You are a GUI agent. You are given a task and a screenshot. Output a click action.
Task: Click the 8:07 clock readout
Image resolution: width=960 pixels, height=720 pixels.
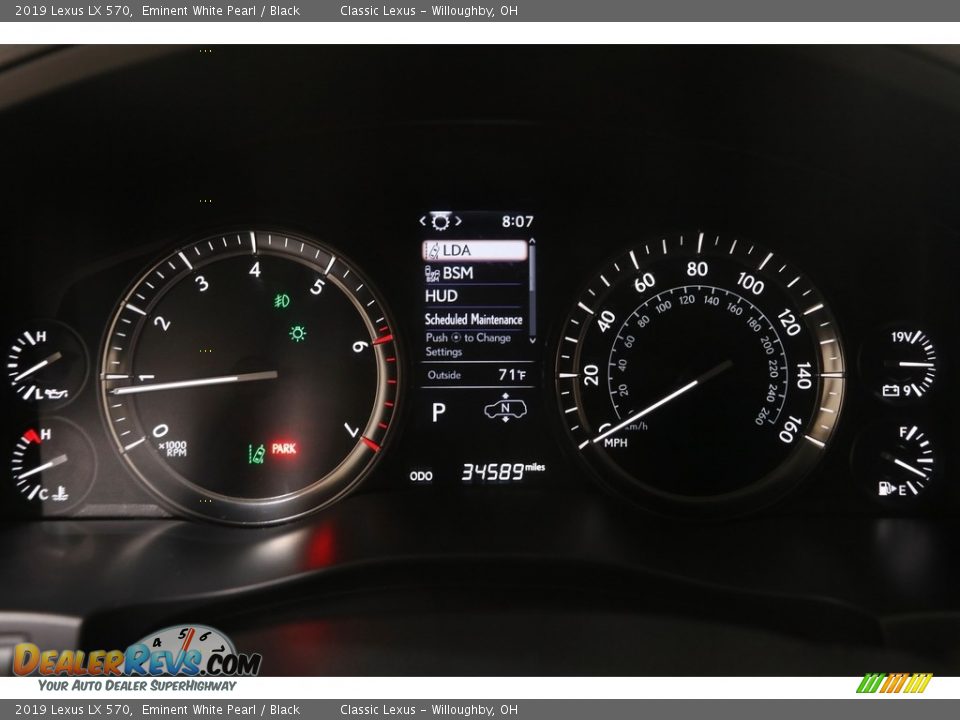(517, 222)
